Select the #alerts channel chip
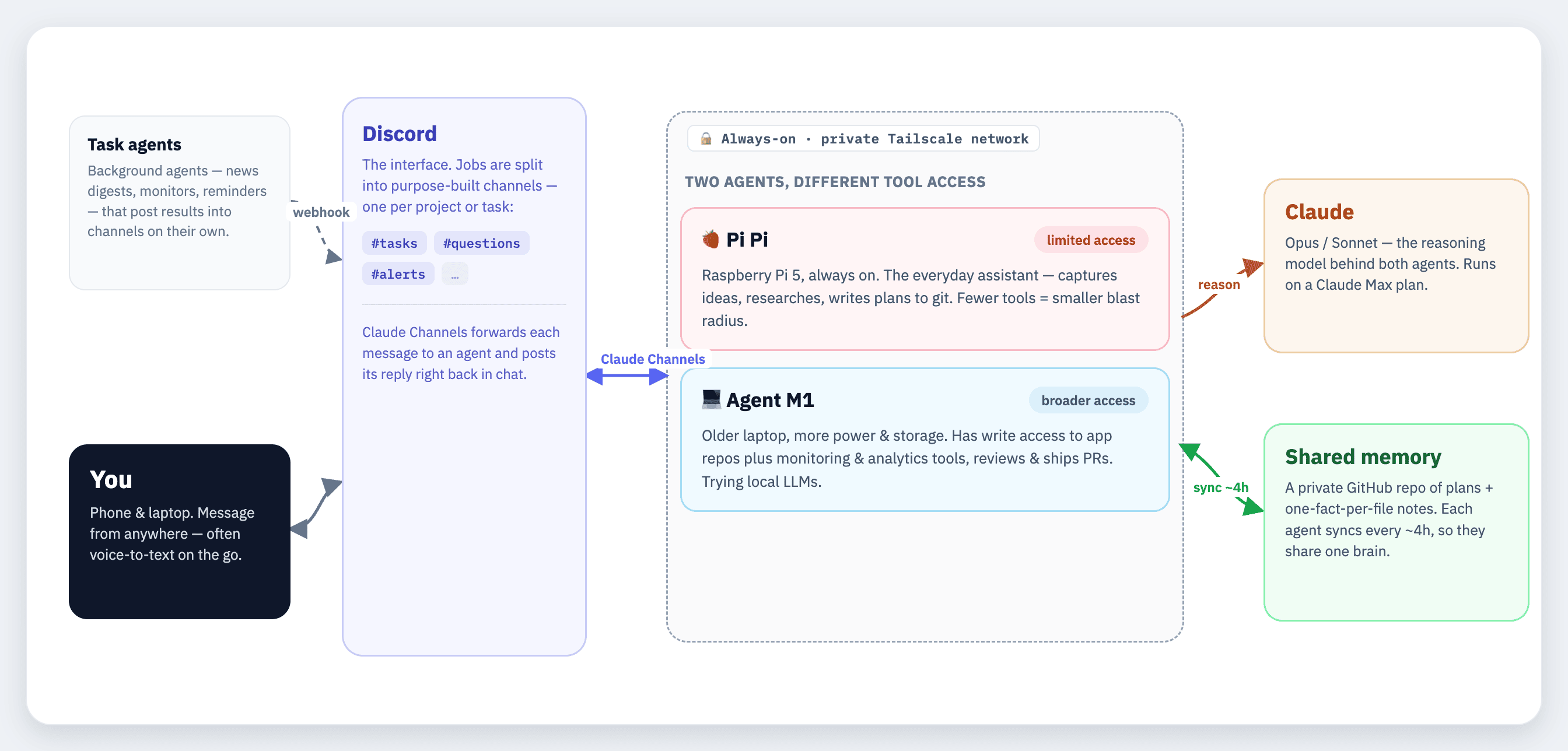Viewport: 1568px width, 751px height. 398,275
